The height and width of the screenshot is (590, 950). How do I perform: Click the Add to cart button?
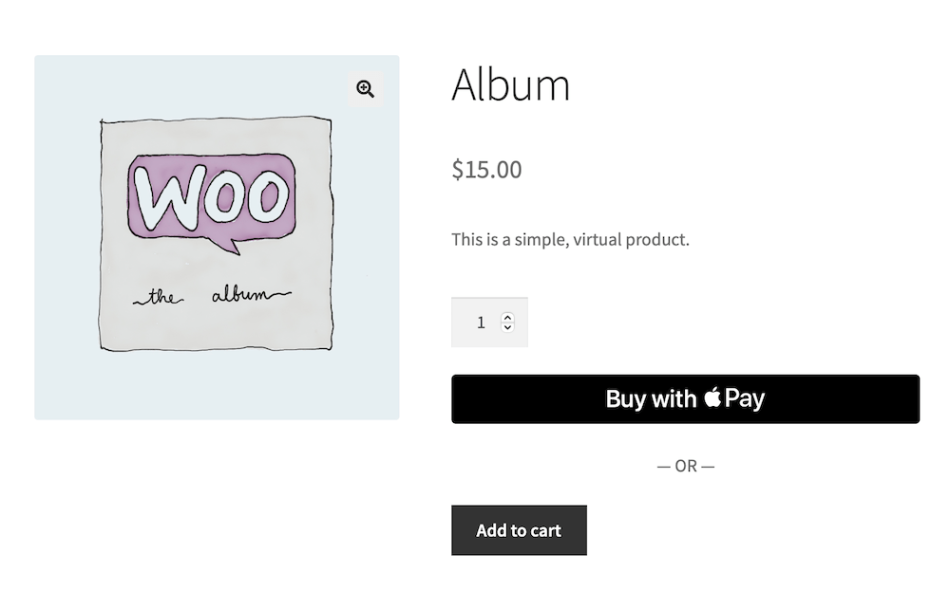click(x=518, y=530)
